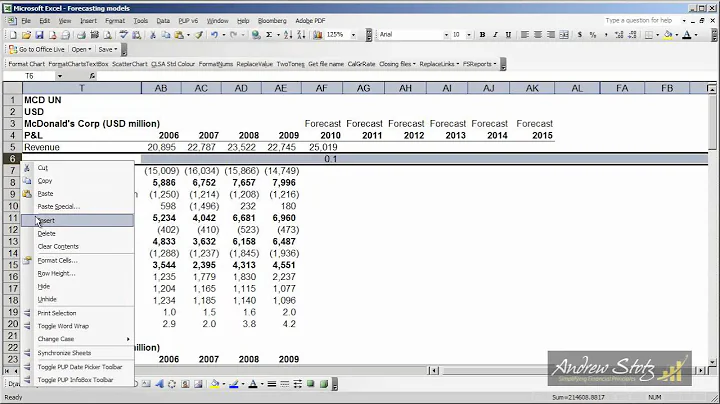Click the Revenue 2010 cell 25,019
Screen dimensions: 720x404
tap(323, 147)
